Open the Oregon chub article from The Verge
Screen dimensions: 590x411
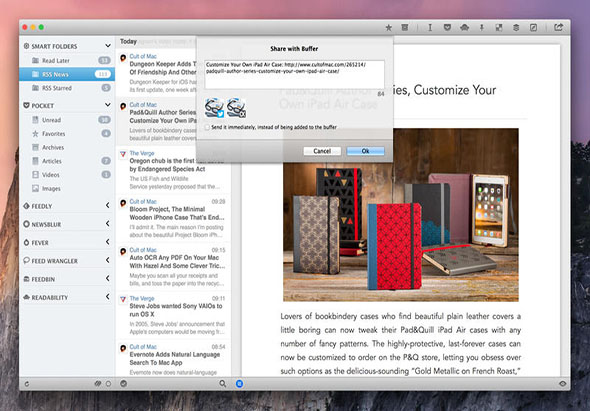pos(173,170)
